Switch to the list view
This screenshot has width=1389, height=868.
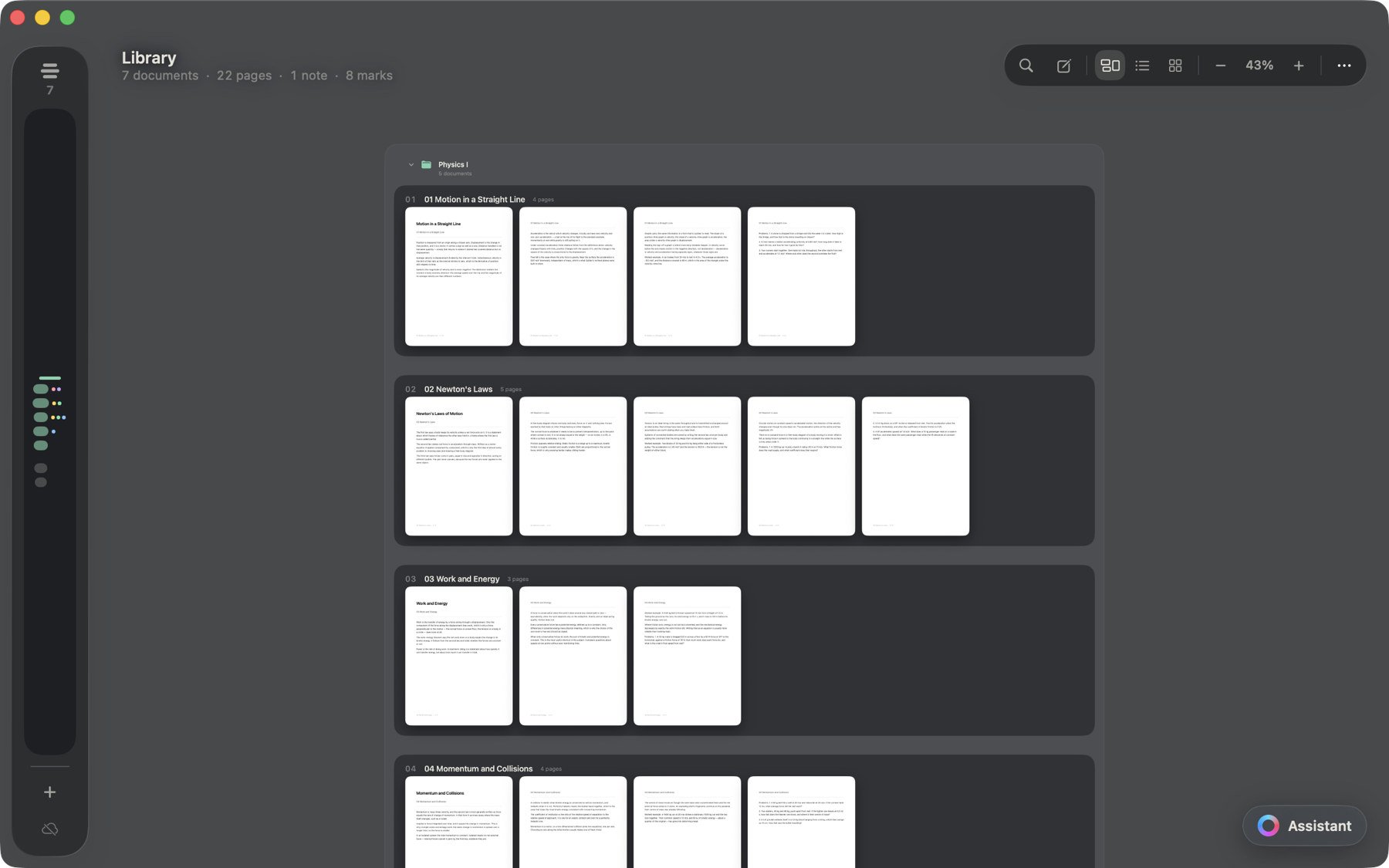point(1142,66)
